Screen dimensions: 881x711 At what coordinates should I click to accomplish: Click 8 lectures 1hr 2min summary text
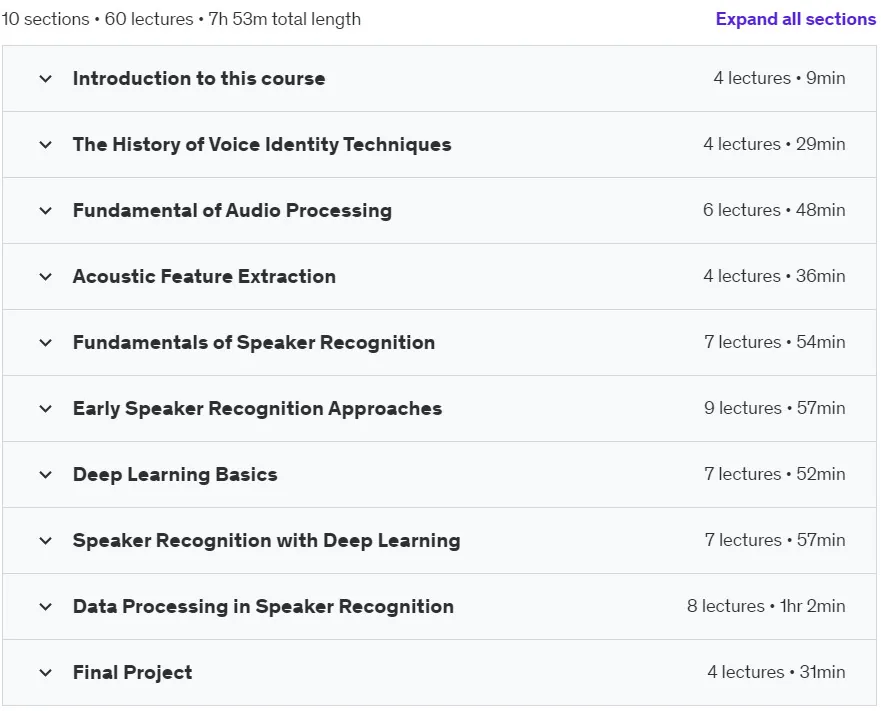(766, 606)
